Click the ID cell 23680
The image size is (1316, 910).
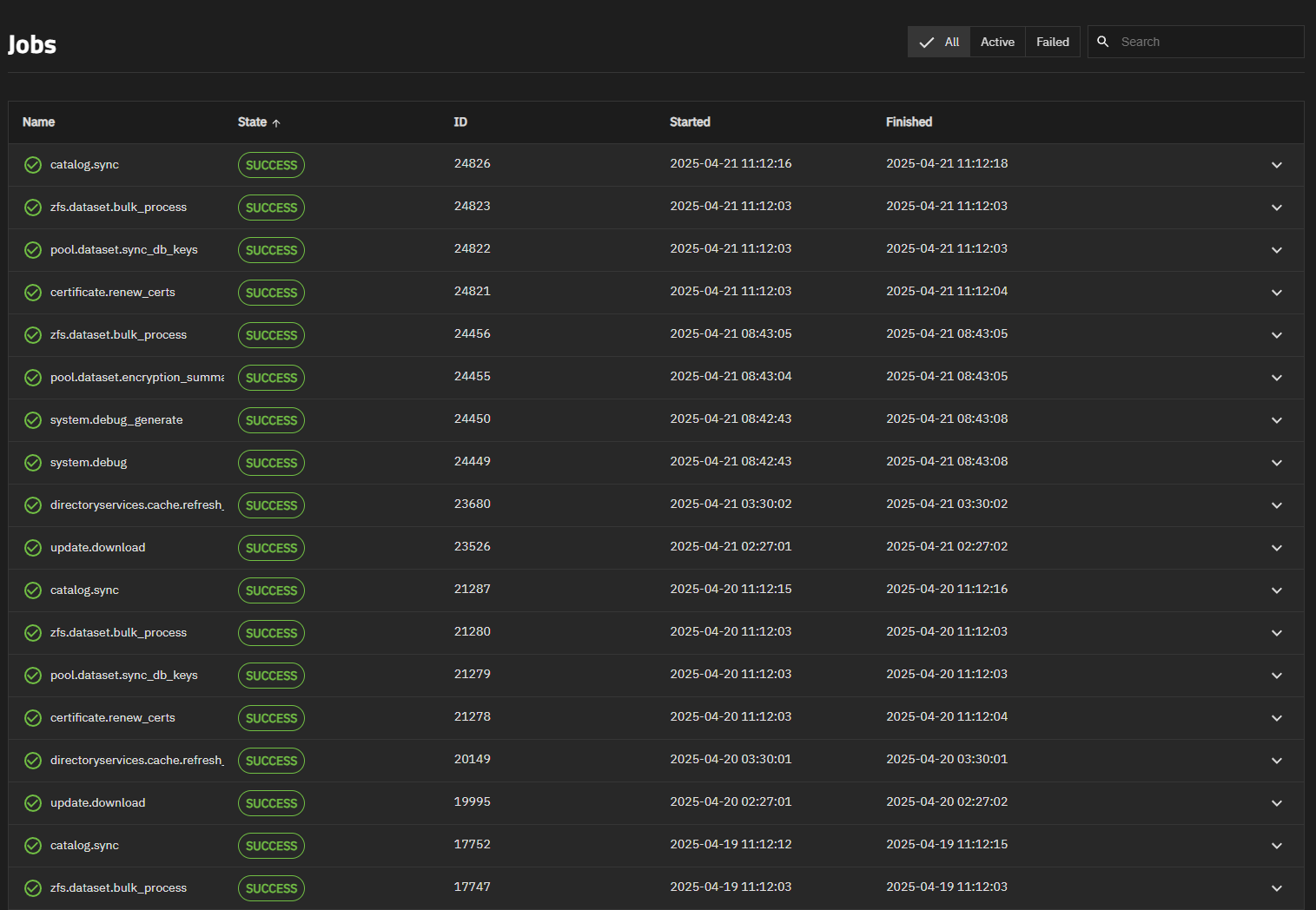click(x=473, y=504)
